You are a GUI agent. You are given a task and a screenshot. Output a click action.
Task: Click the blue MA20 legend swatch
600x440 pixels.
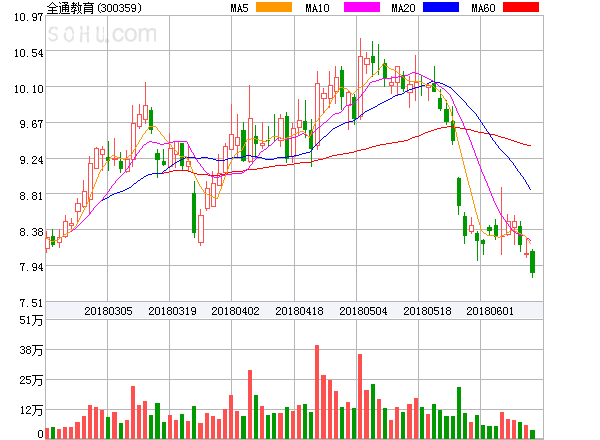coord(441,7)
